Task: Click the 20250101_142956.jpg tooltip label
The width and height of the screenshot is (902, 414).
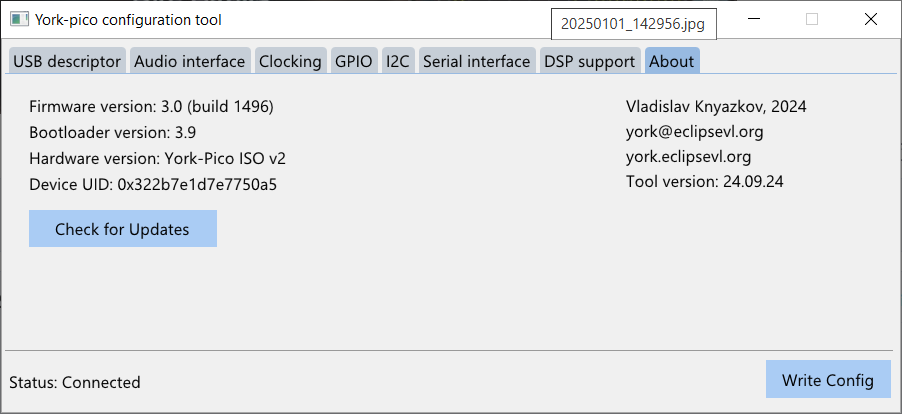Action: [x=633, y=24]
